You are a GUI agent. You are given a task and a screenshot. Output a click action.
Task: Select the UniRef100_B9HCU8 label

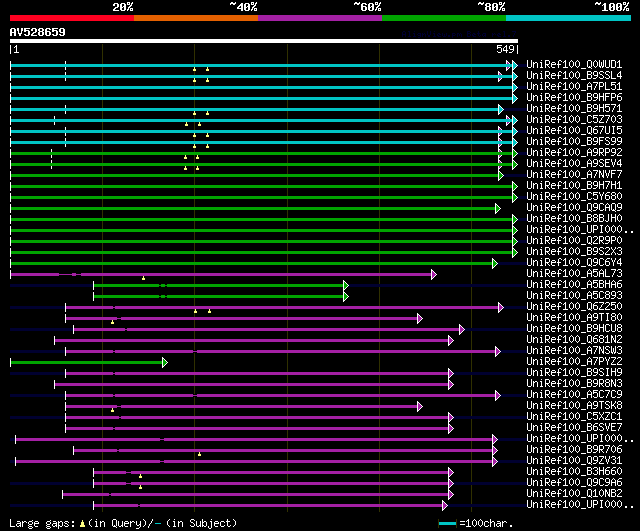point(574,329)
